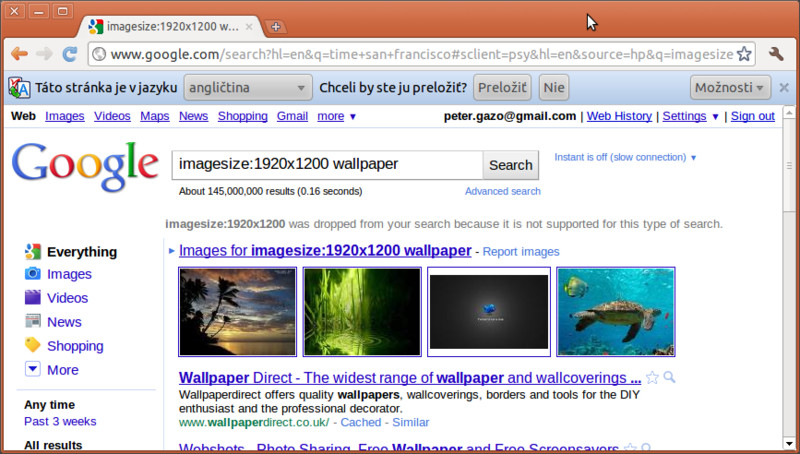This screenshot has height=454, width=800.
Task: Click the greyed forward arrow button
Action: (x=44, y=54)
